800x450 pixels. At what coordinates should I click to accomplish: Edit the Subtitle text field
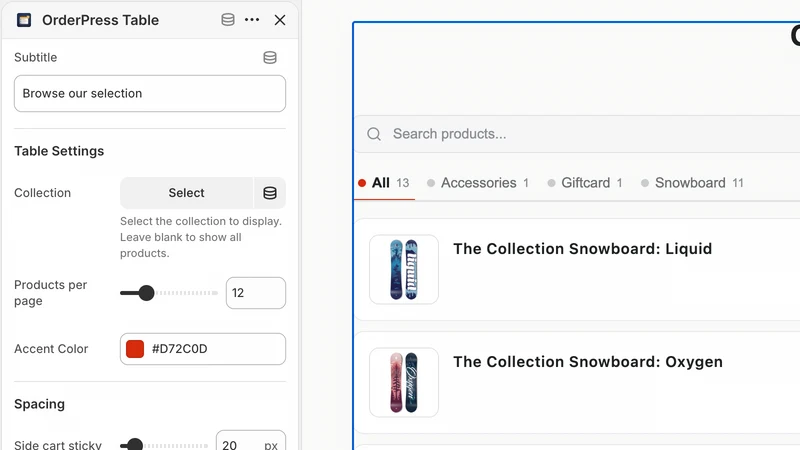pos(150,93)
